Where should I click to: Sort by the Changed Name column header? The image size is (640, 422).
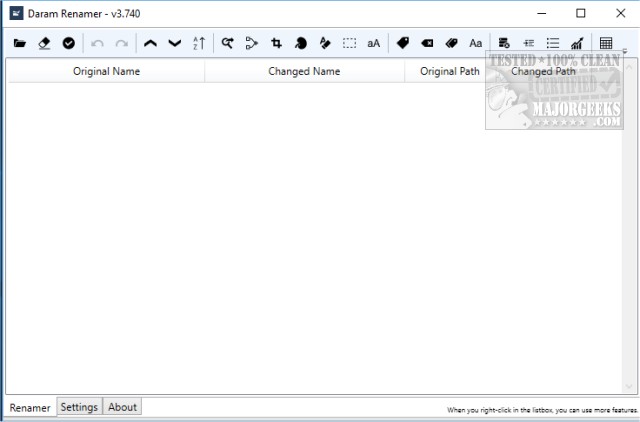pyautogui.click(x=304, y=71)
